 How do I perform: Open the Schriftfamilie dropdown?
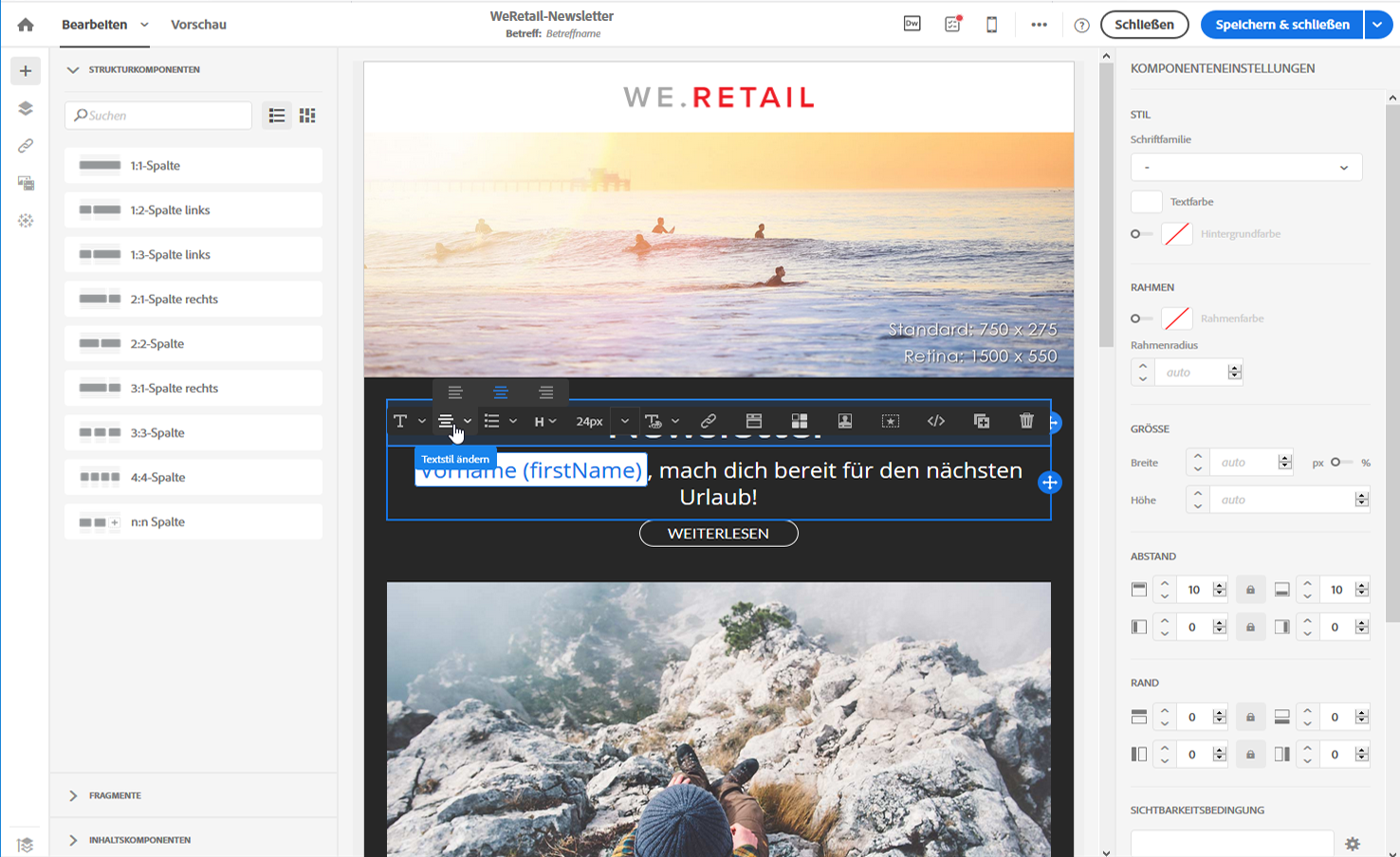tap(1245, 168)
